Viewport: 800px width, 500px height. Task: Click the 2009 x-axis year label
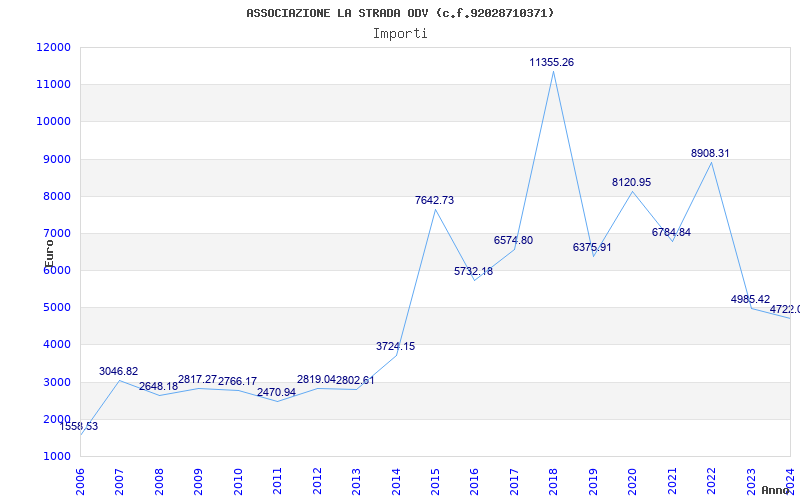coord(198,481)
